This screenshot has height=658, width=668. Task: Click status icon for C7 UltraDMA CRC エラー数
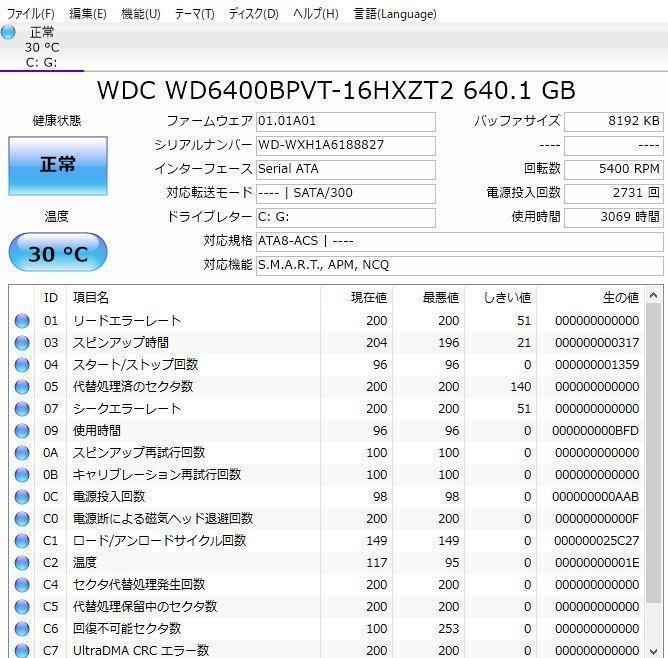pos(22,651)
